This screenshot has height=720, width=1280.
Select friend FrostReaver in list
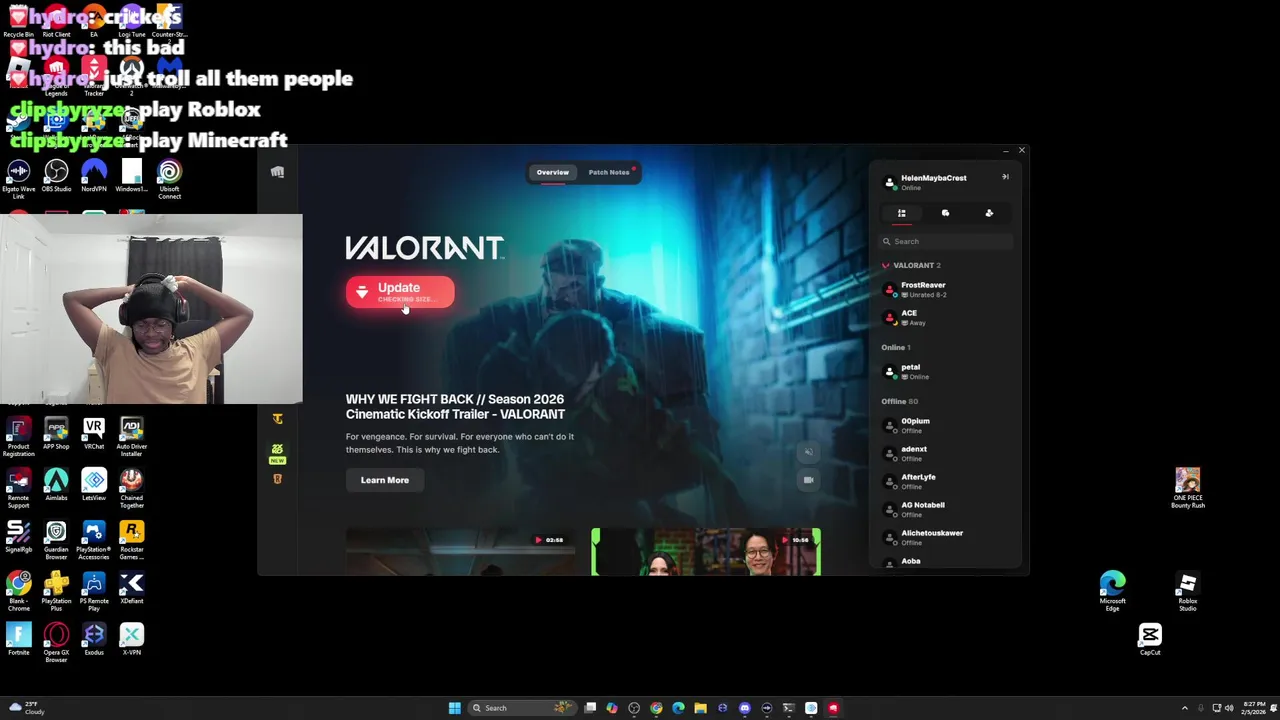pos(947,289)
